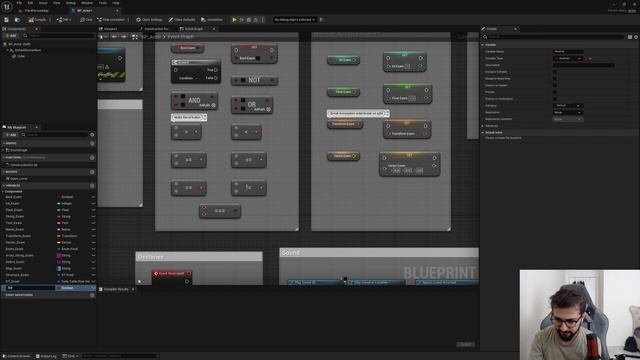Open the Category dropdown in Details

[x=567, y=105]
